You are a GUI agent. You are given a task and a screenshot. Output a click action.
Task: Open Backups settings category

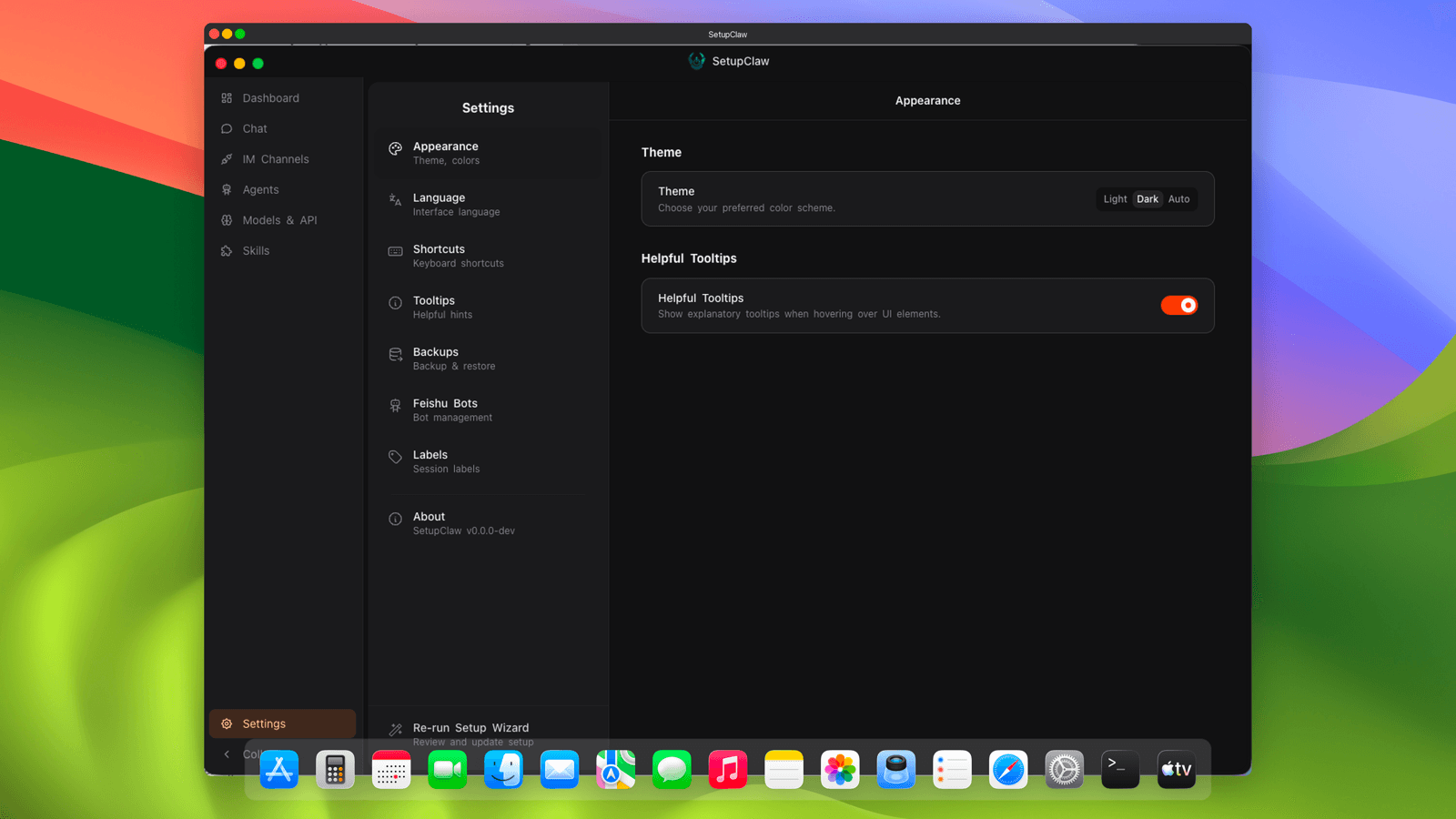[x=489, y=359]
